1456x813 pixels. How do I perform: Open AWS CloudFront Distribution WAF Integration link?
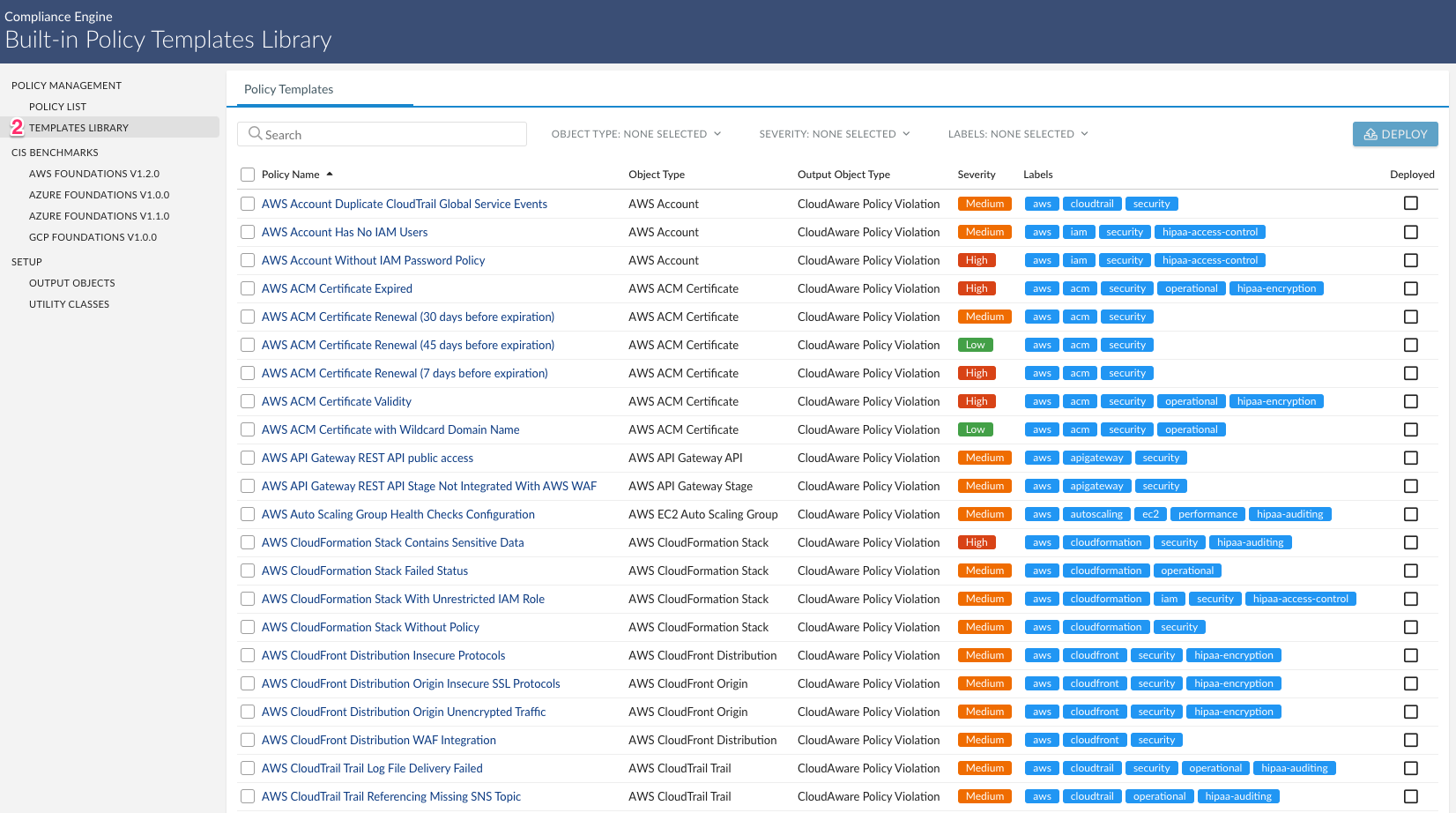click(378, 740)
